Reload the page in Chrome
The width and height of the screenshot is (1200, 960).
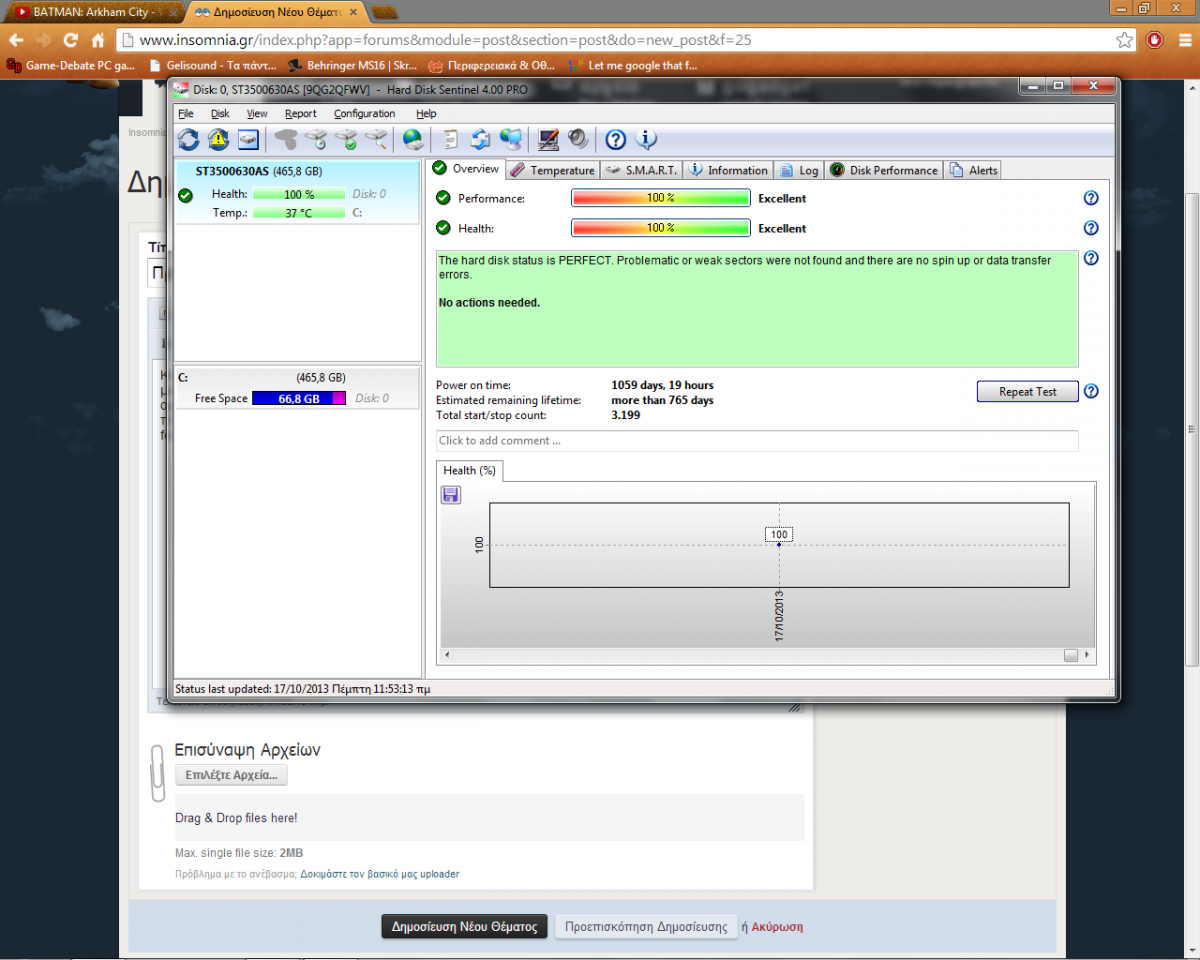pyautogui.click(x=71, y=40)
